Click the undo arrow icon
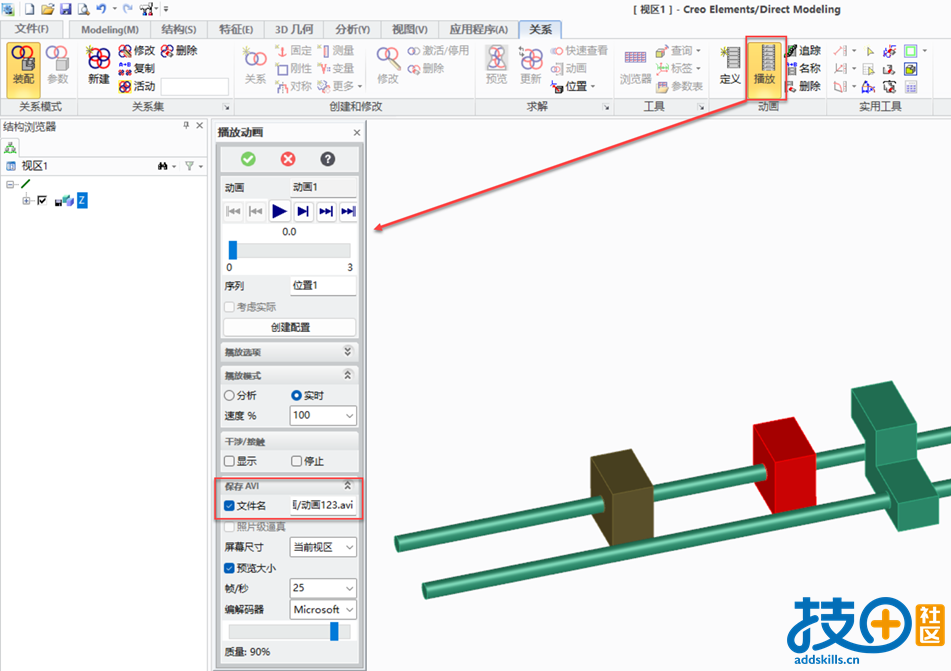Image resolution: width=951 pixels, height=671 pixels. tap(101, 9)
